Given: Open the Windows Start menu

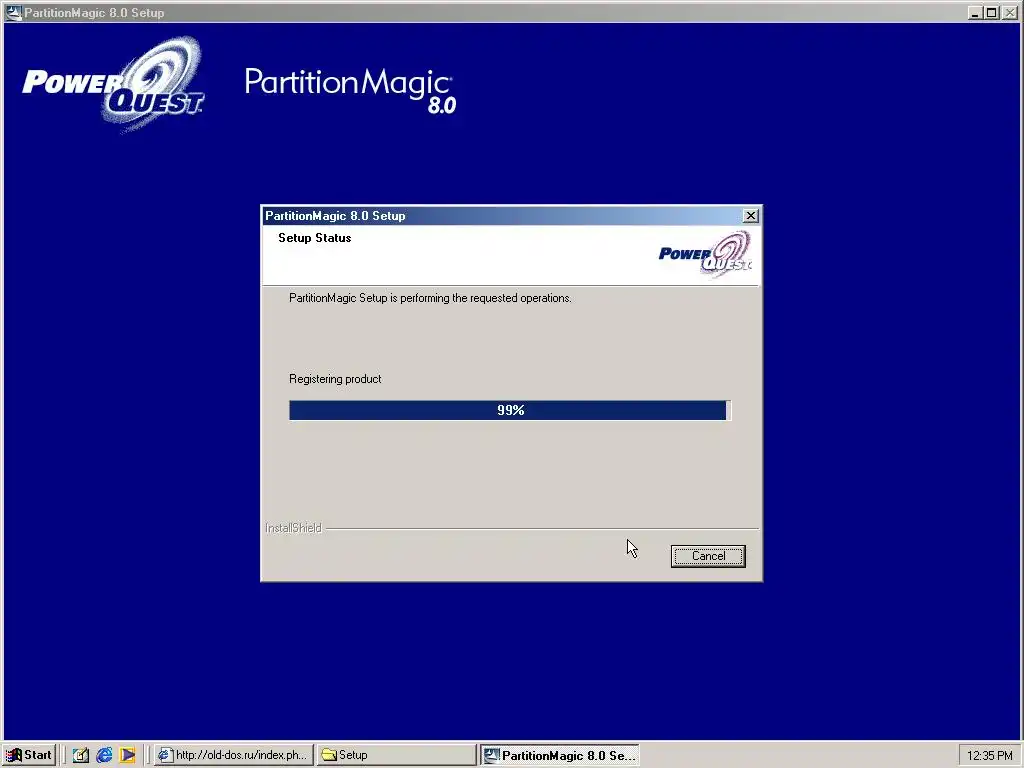Looking at the screenshot, I should (29, 755).
